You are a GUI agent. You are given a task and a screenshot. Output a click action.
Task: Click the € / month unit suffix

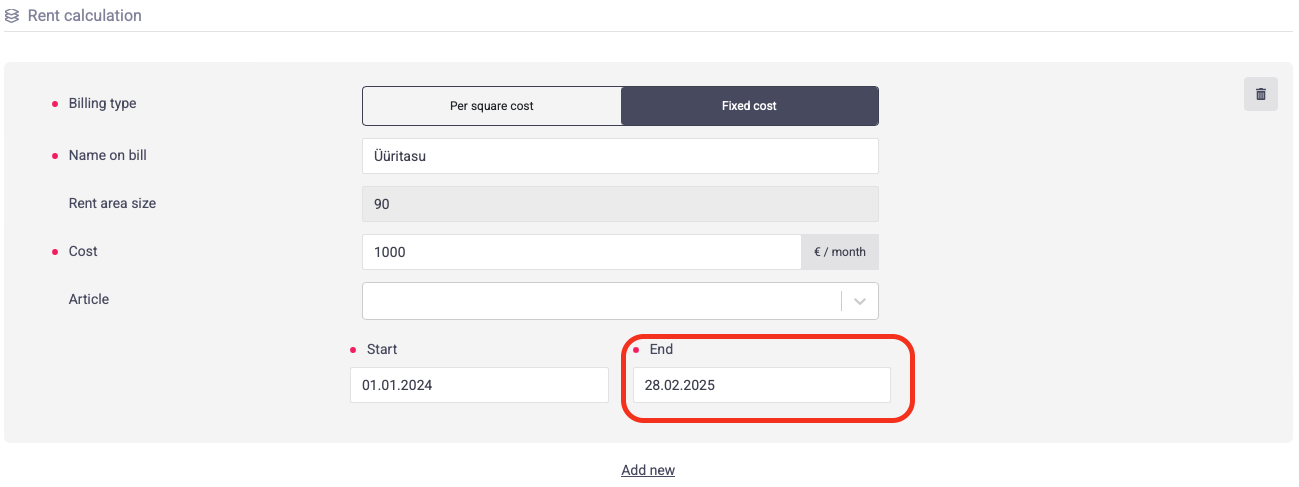[x=839, y=252]
